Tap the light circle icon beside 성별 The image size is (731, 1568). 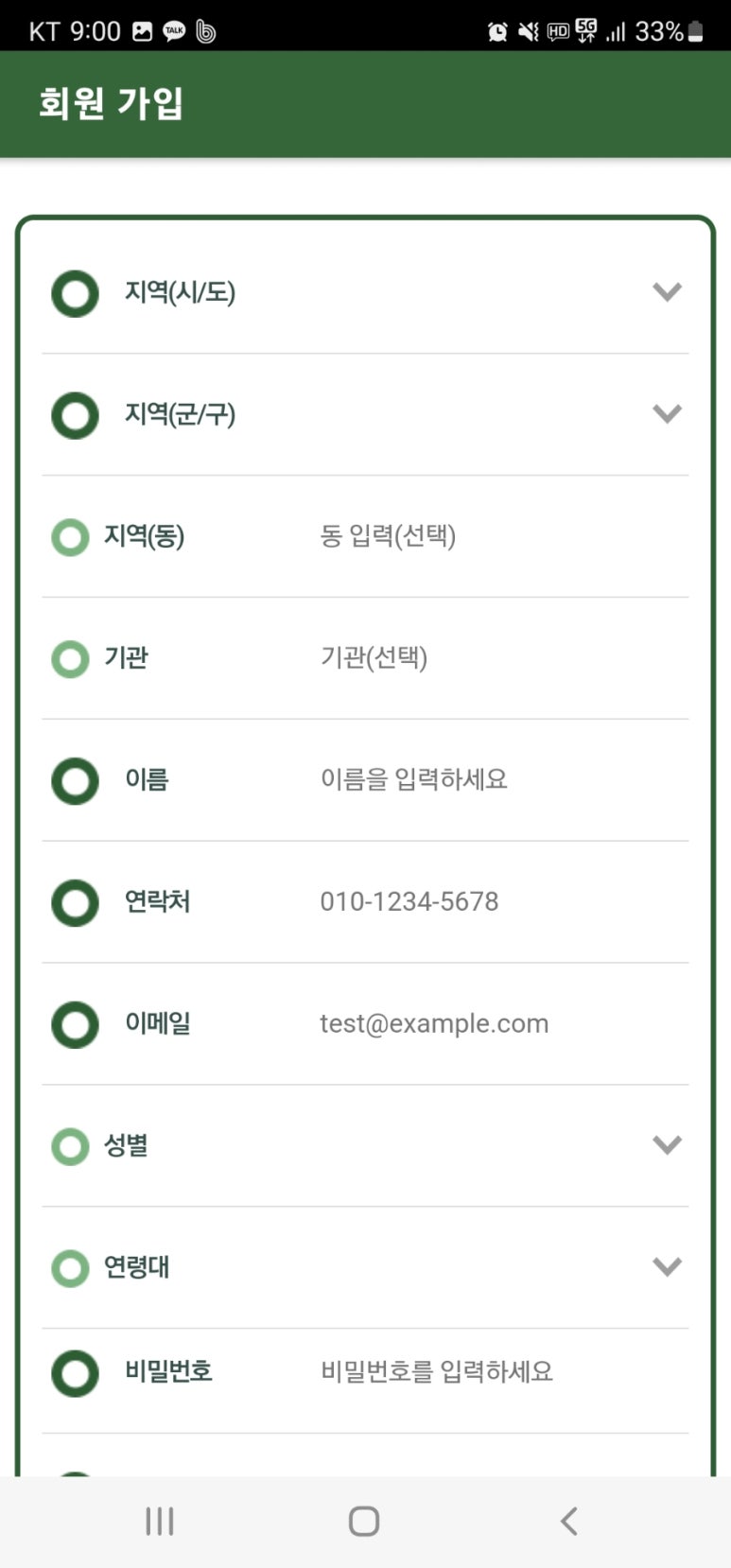tap(70, 1146)
